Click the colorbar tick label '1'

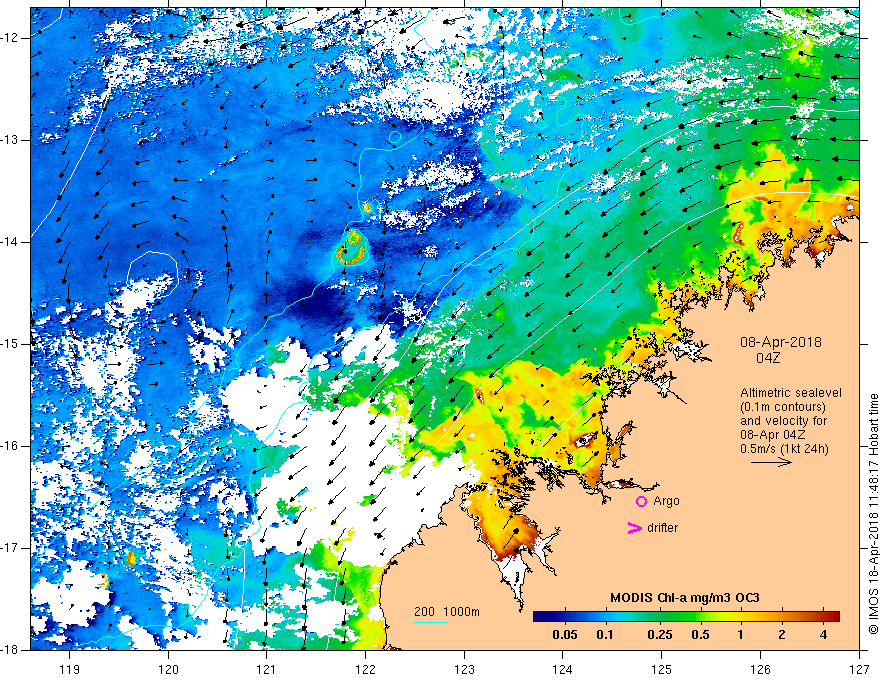point(740,635)
